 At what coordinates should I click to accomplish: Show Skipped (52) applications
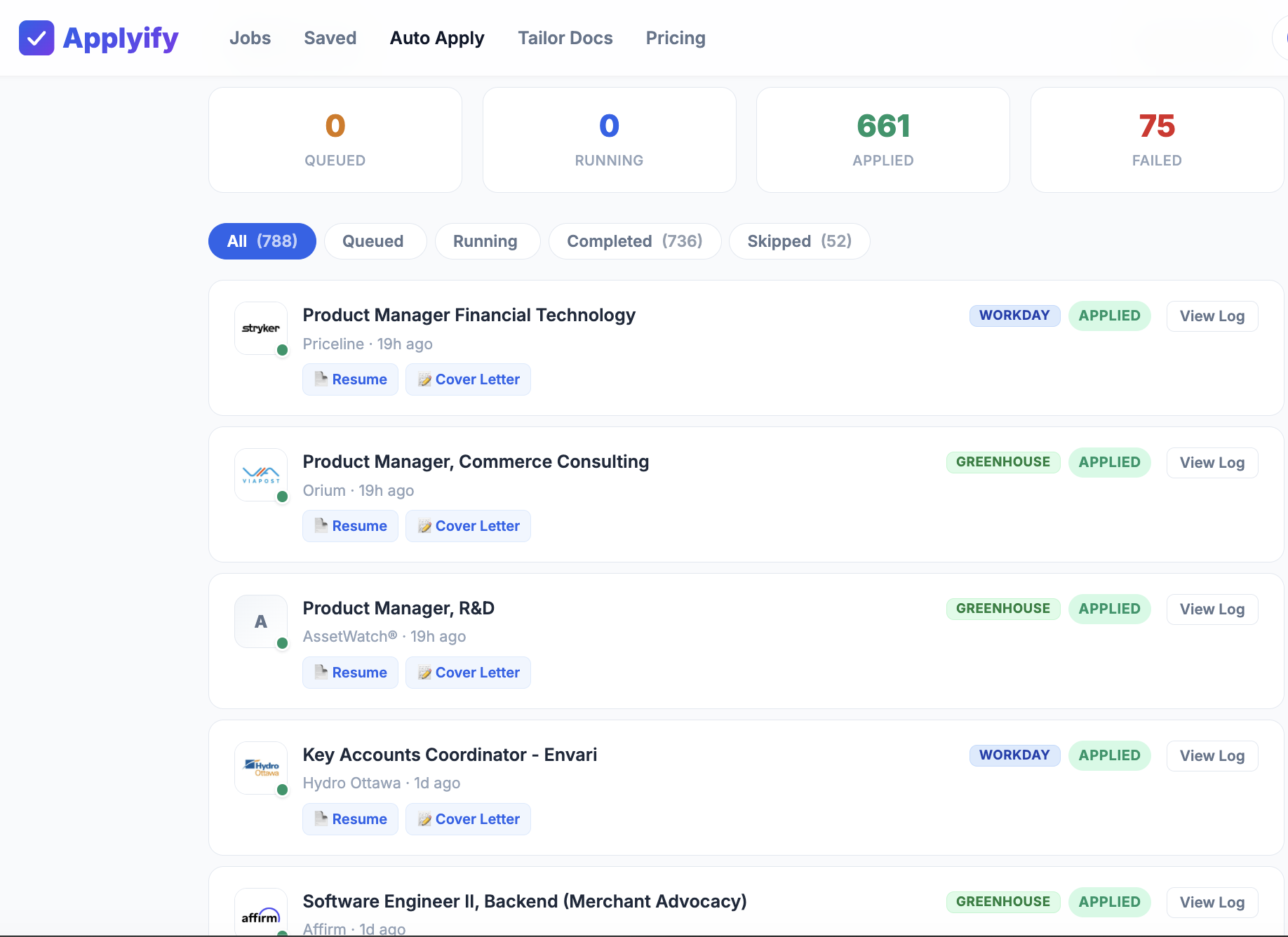[800, 241]
